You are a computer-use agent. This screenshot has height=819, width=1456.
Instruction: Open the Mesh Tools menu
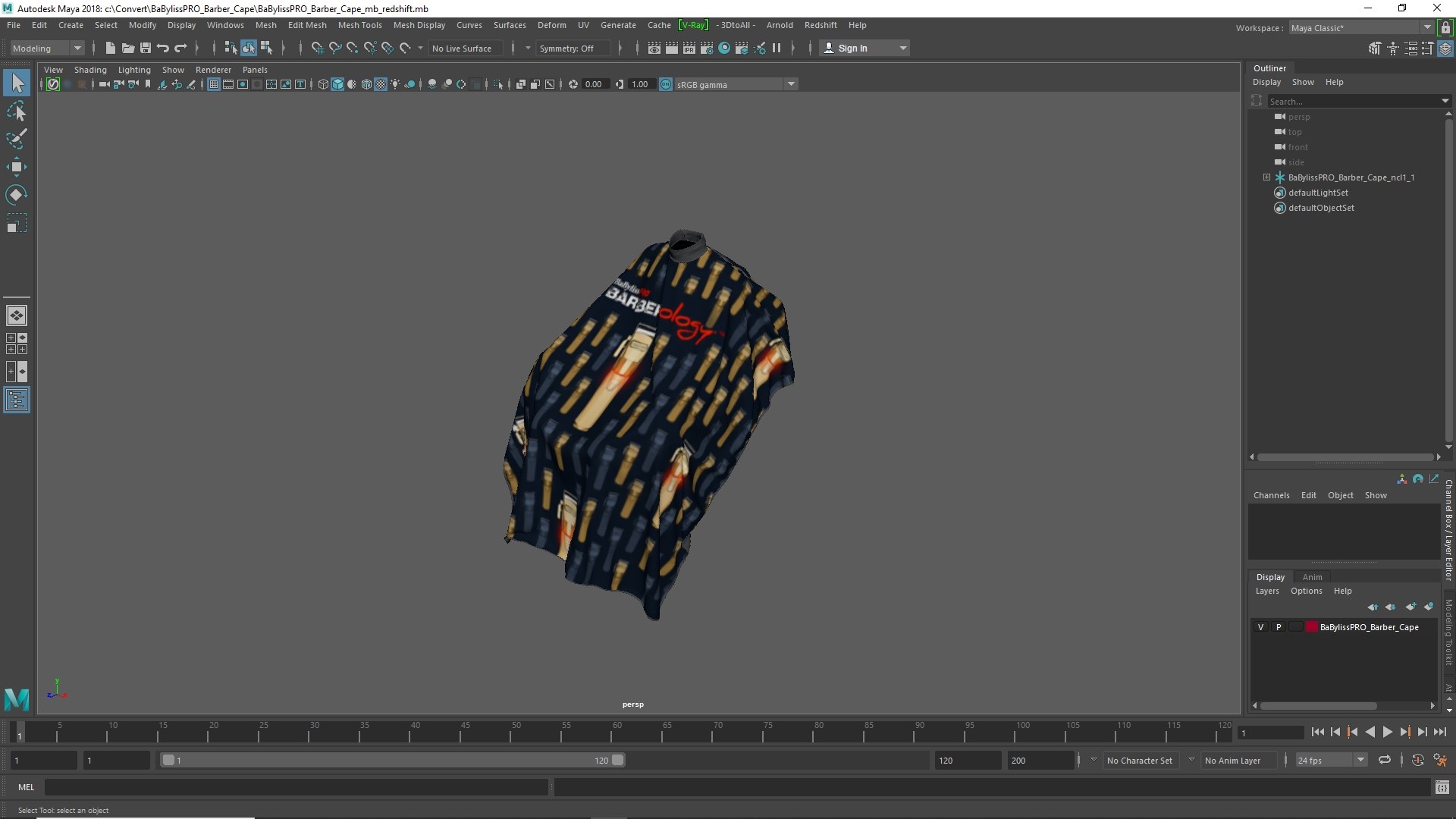359,25
